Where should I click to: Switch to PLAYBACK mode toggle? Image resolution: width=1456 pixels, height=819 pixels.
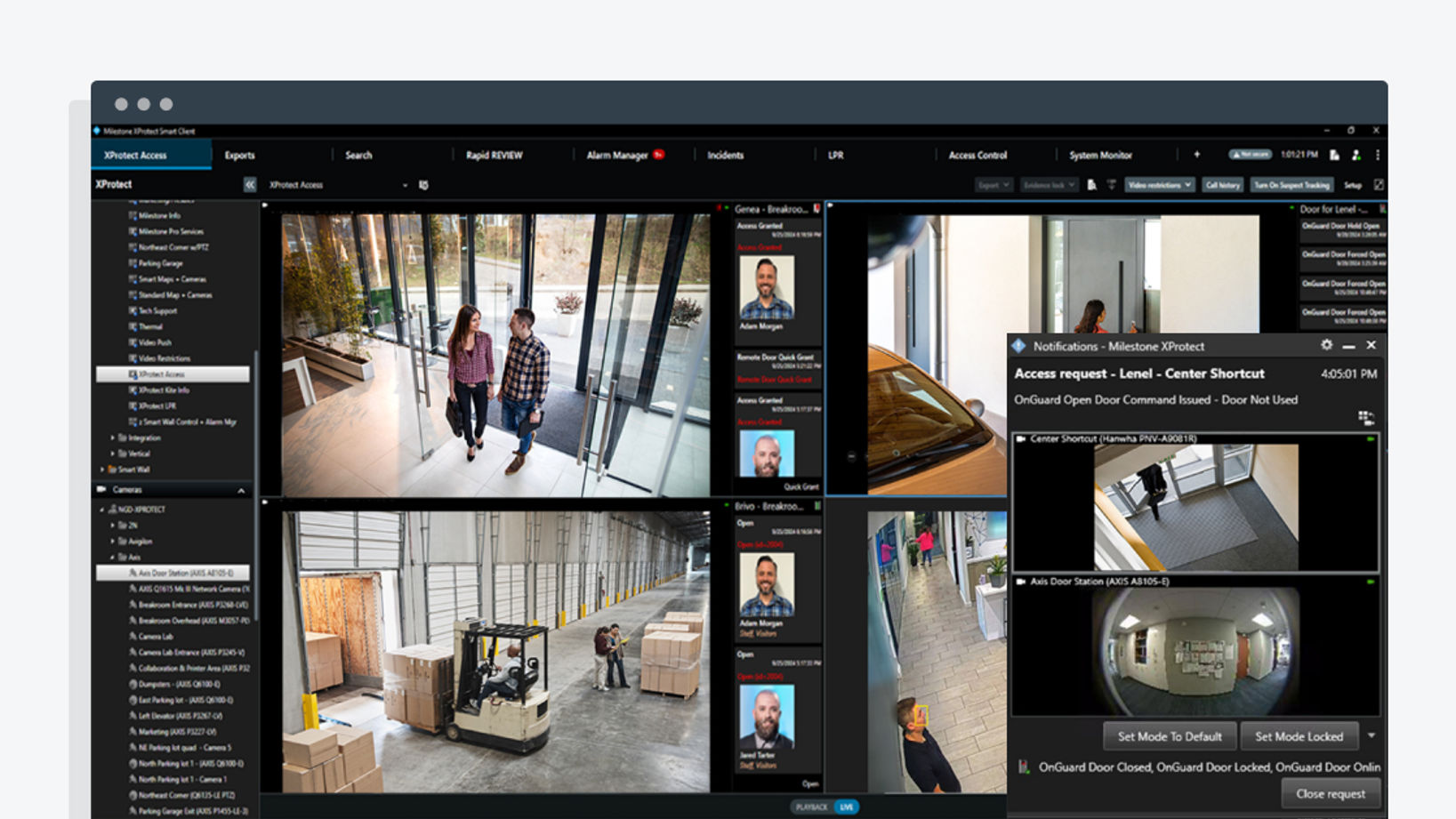pos(811,807)
